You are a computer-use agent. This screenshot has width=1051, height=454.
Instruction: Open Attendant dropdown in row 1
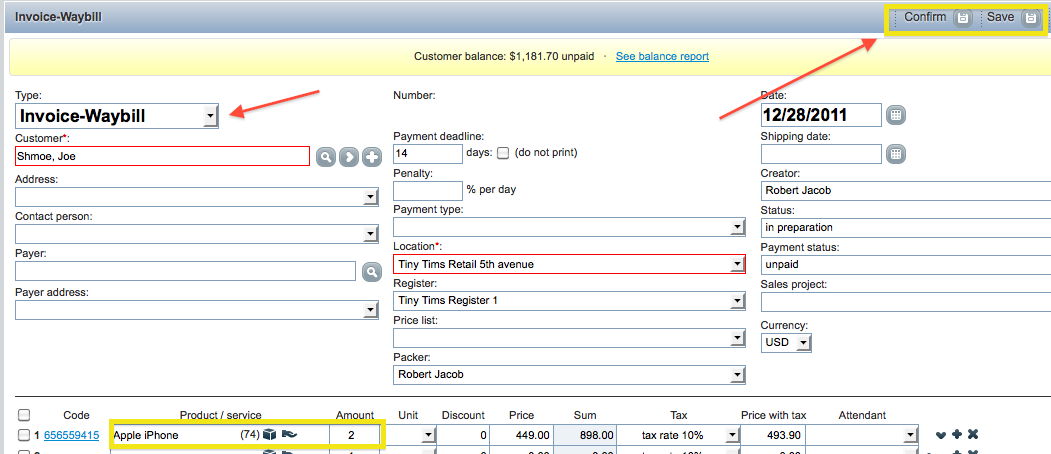(910, 435)
